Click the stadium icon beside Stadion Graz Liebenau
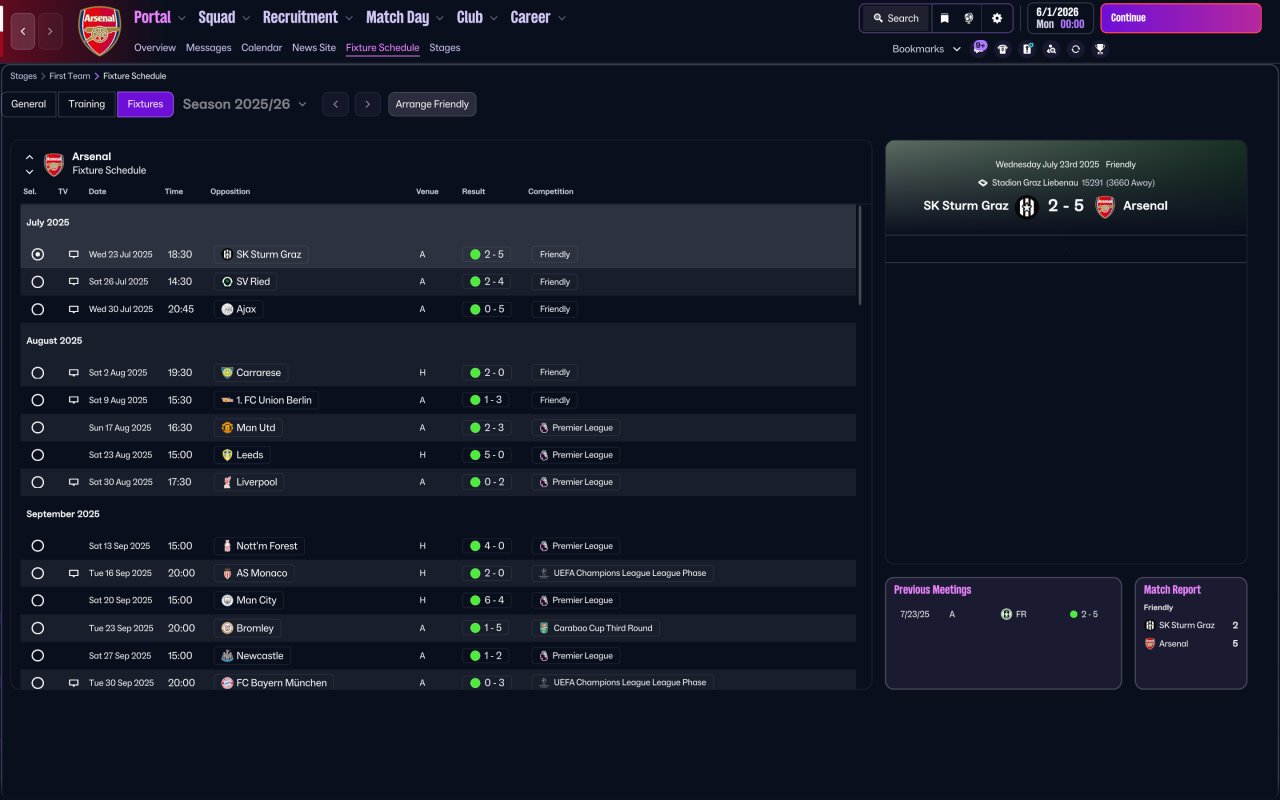 click(x=982, y=183)
